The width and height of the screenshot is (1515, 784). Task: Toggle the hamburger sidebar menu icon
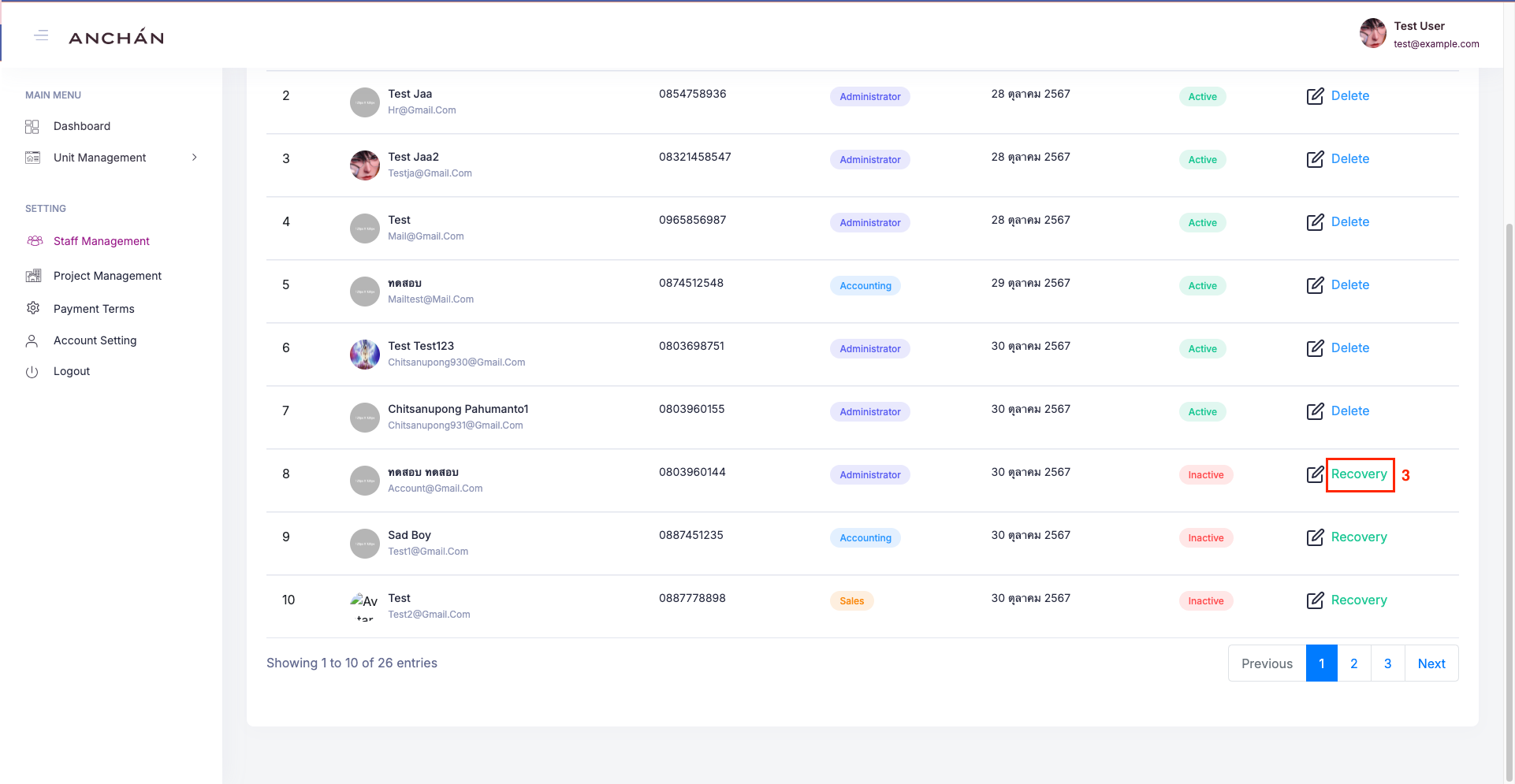pyautogui.click(x=42, y=35)
